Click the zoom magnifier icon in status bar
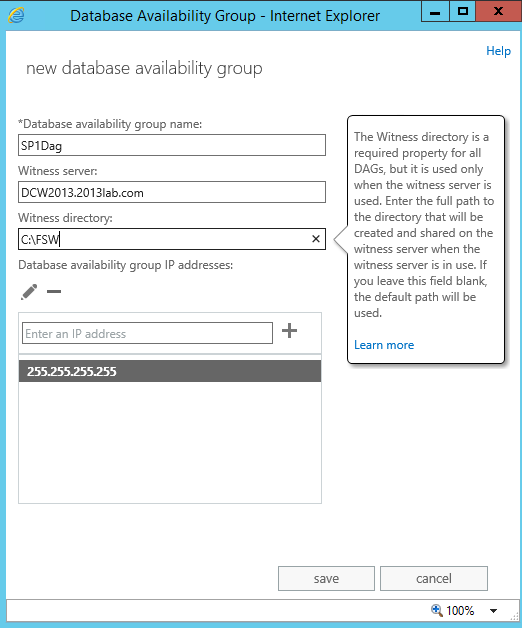 tap(436, 610)
